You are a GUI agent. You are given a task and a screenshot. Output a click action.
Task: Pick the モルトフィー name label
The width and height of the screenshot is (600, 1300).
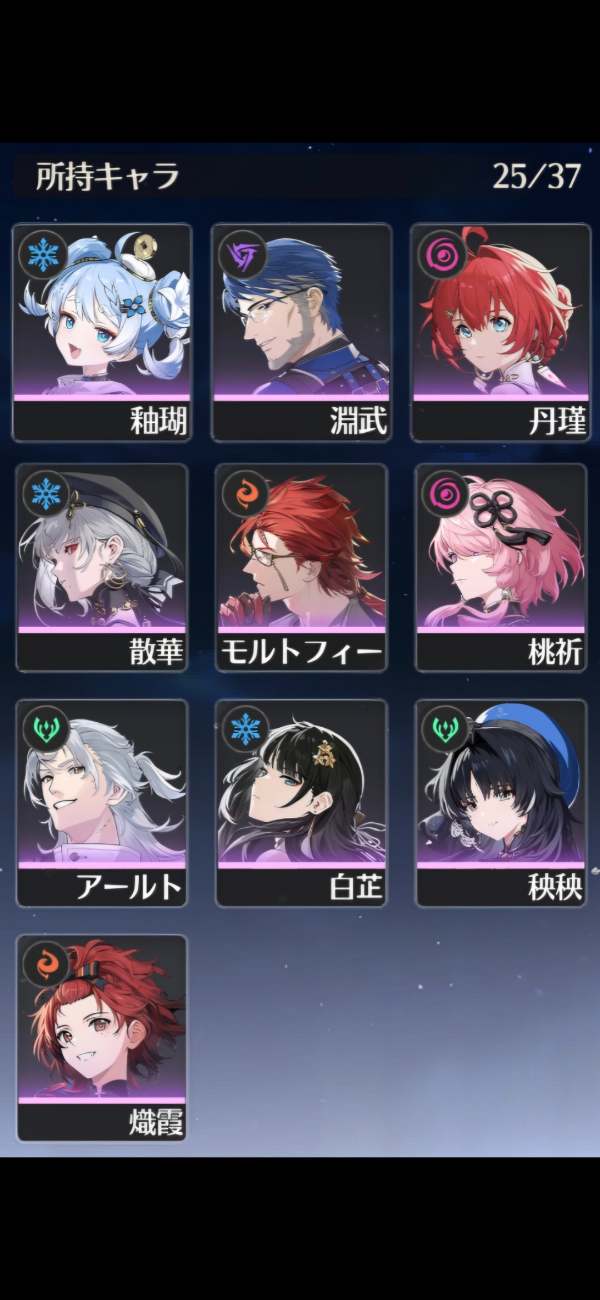pos(301,653)
